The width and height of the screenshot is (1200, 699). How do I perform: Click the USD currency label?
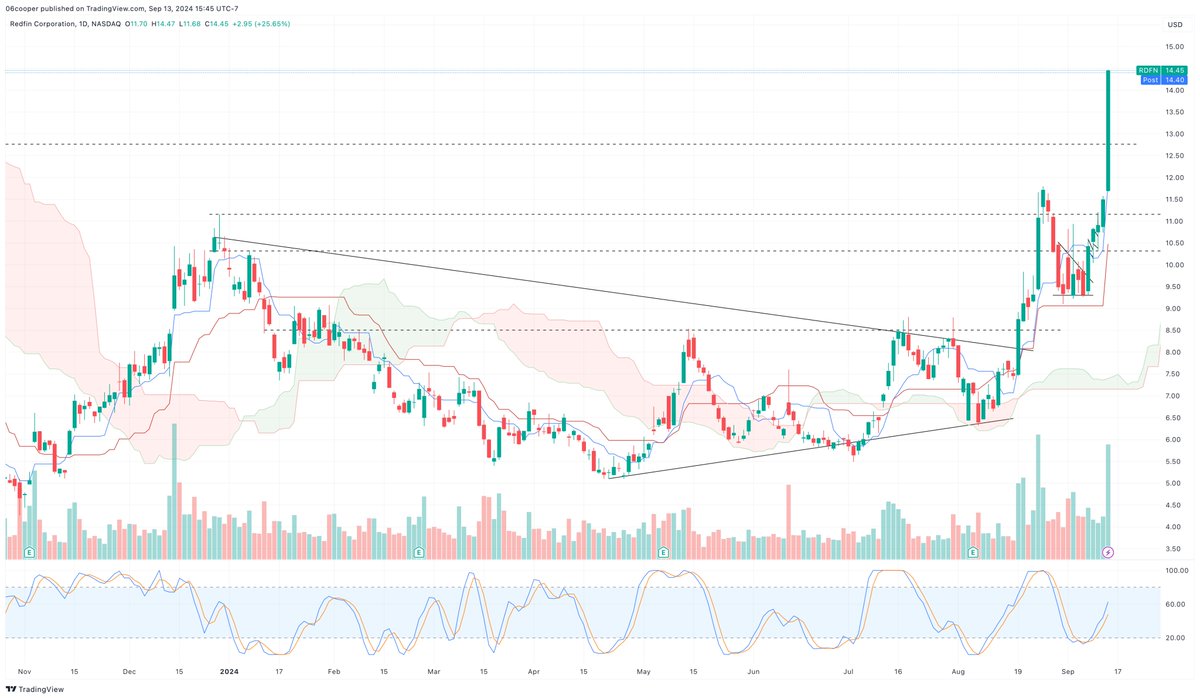click(x=1173, y=23)
